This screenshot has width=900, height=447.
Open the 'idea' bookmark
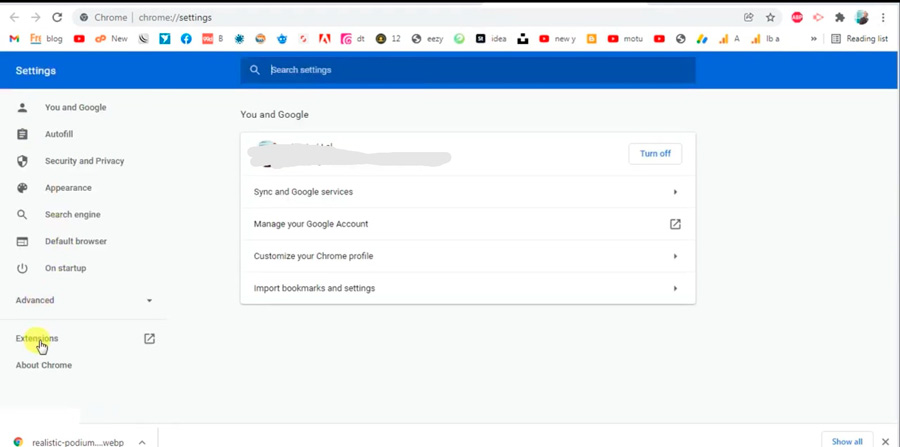point(491,39)
